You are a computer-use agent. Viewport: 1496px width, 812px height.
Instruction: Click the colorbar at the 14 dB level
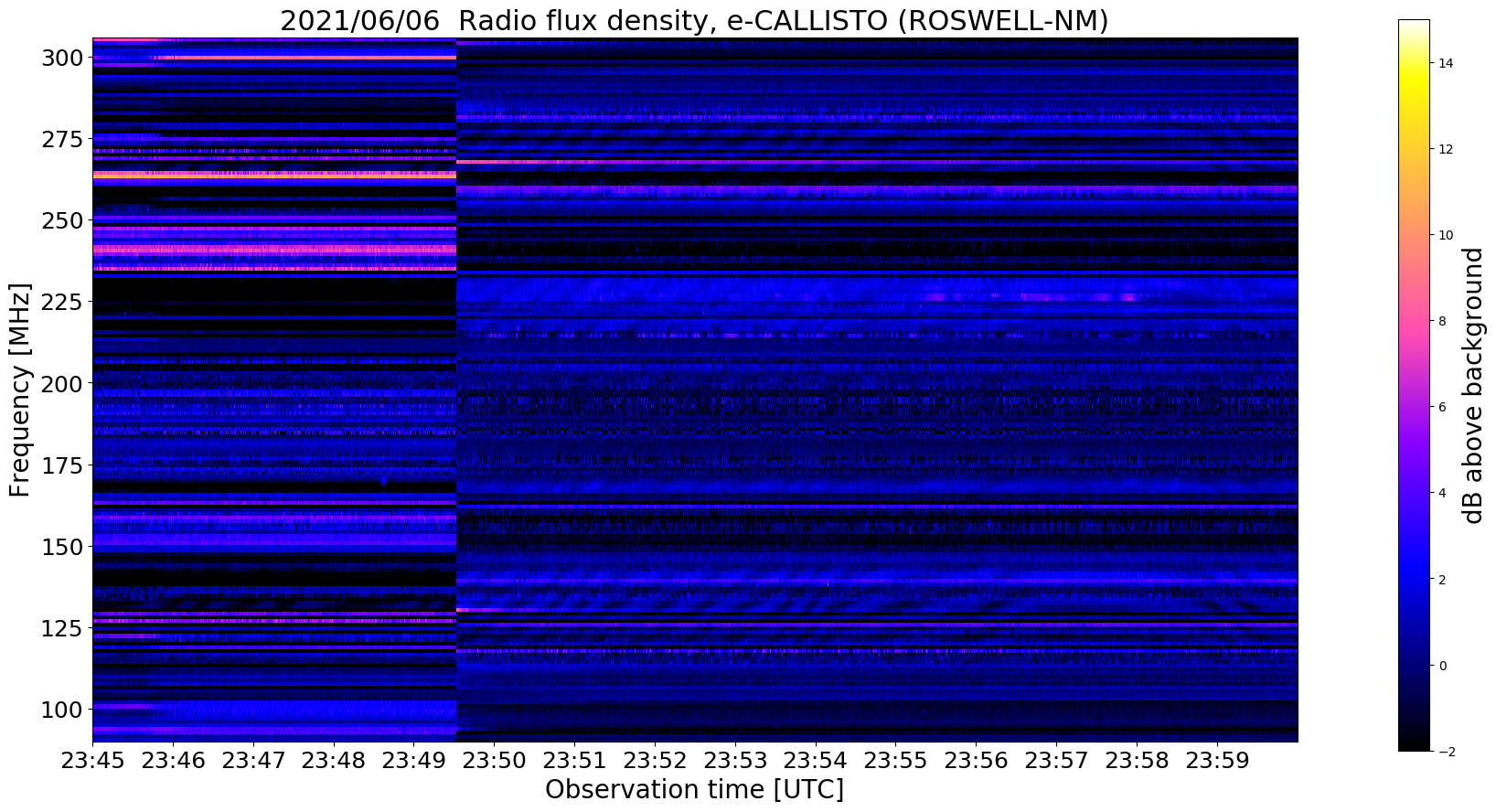coord(1414,63)
